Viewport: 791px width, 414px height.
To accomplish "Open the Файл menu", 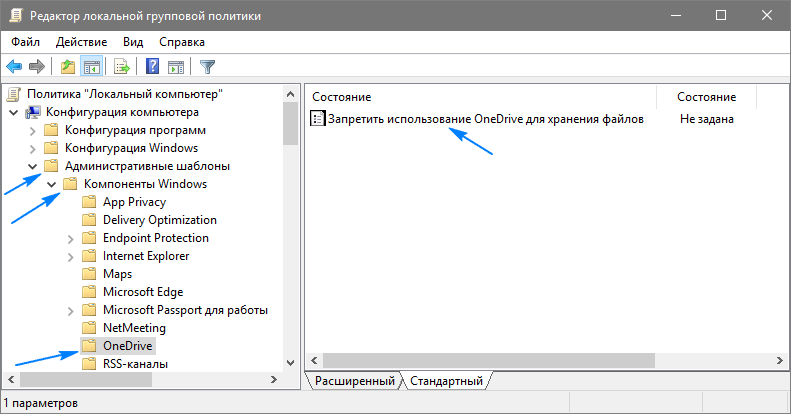I will point(25,42).
